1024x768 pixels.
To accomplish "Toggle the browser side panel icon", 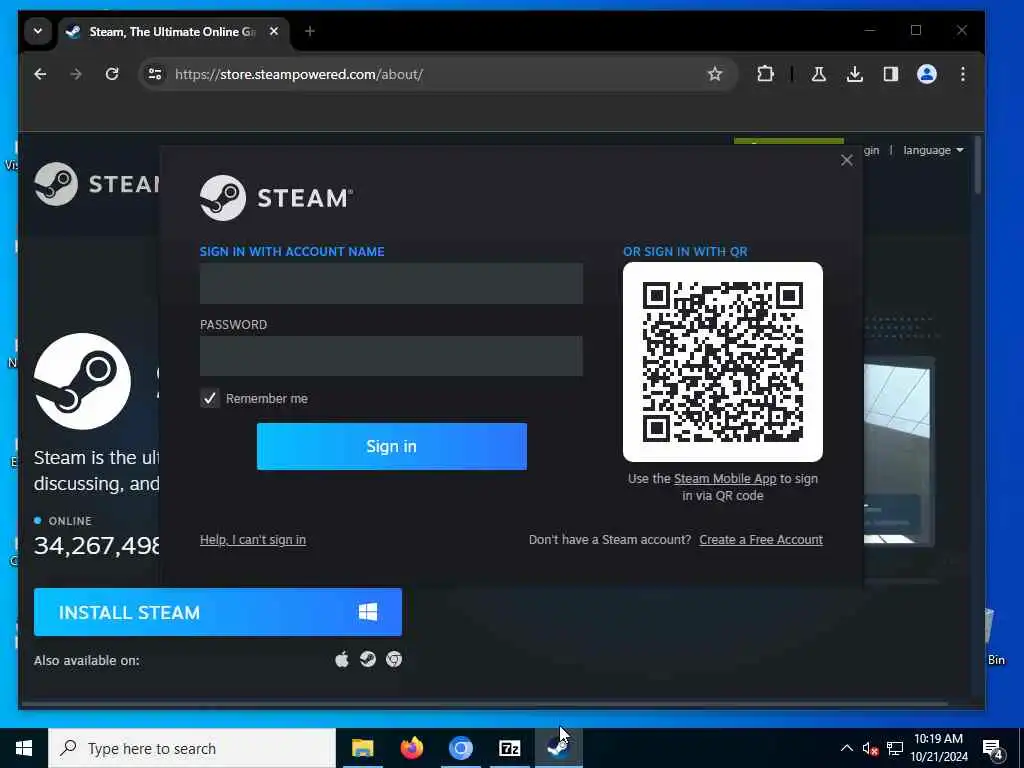I will 891,74.
